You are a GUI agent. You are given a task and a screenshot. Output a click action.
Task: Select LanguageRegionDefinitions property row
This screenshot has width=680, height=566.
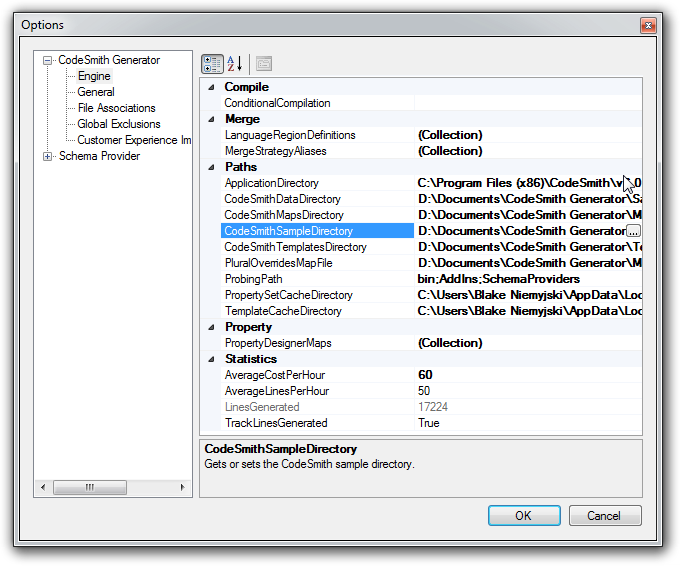[317, 135]
